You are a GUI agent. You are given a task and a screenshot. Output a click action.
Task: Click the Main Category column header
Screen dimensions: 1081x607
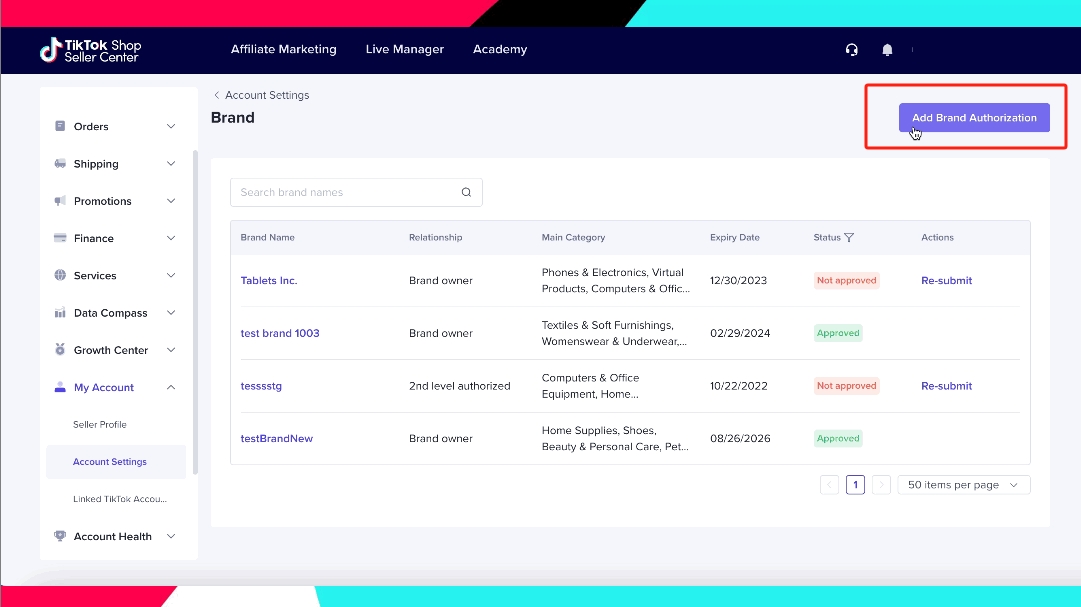coord(574,237)
